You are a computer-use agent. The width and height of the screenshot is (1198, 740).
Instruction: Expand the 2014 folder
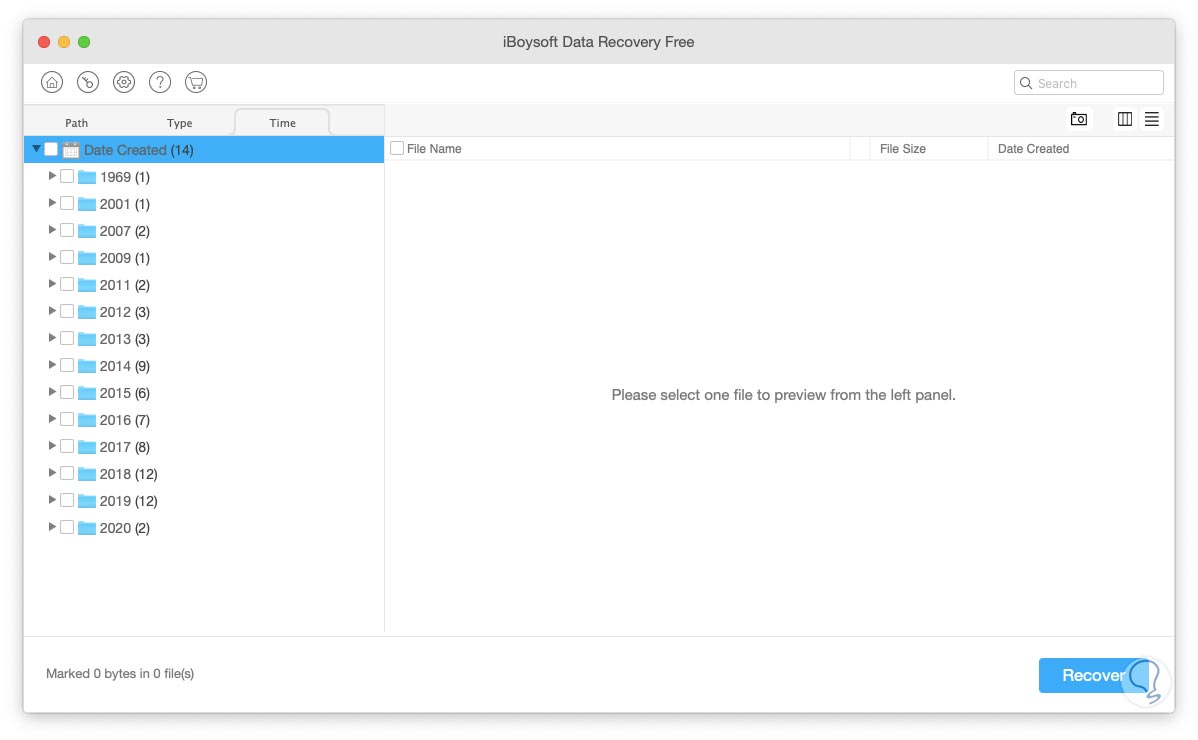52,365
